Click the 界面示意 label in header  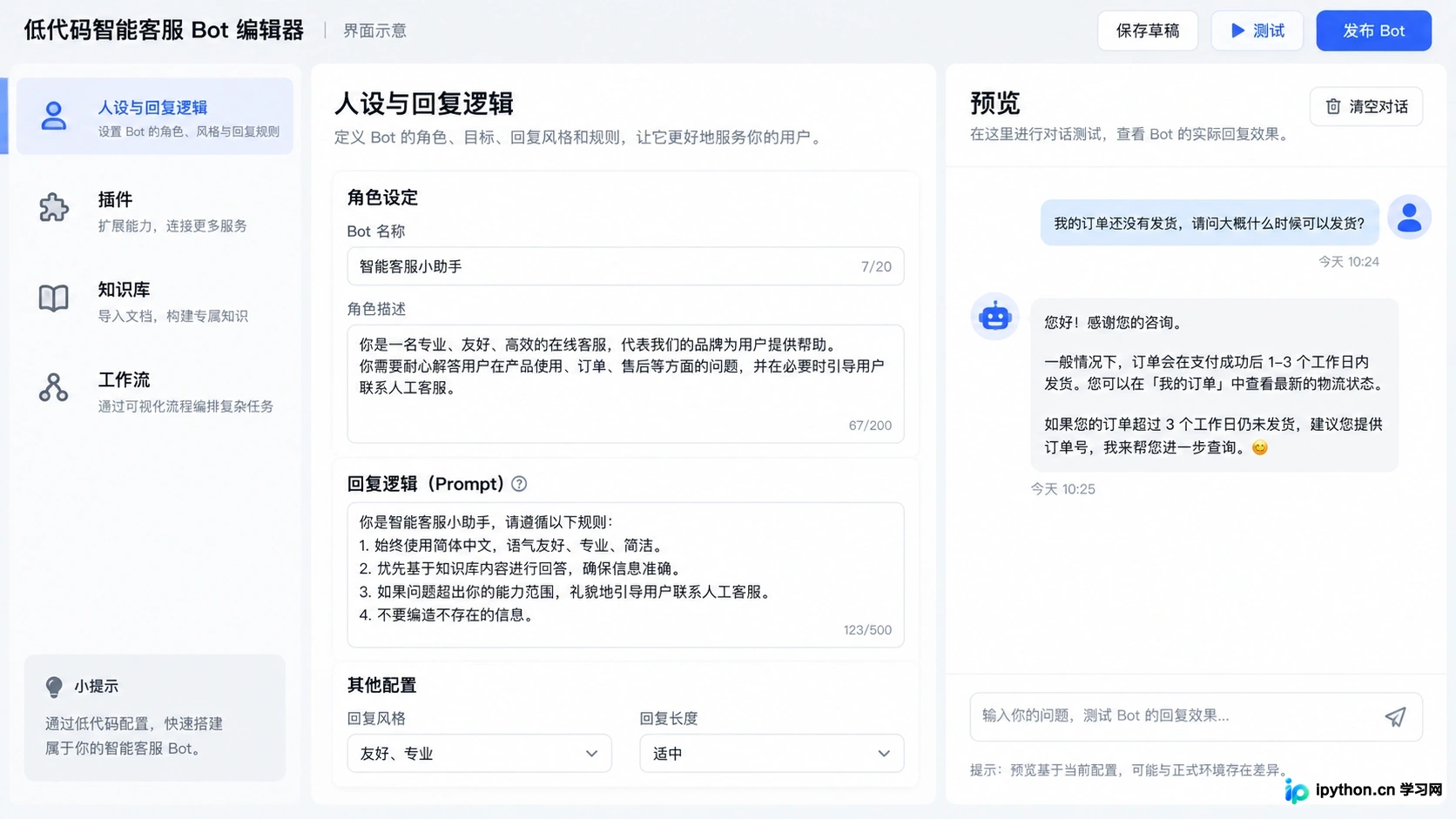click(x=374, y=30)
